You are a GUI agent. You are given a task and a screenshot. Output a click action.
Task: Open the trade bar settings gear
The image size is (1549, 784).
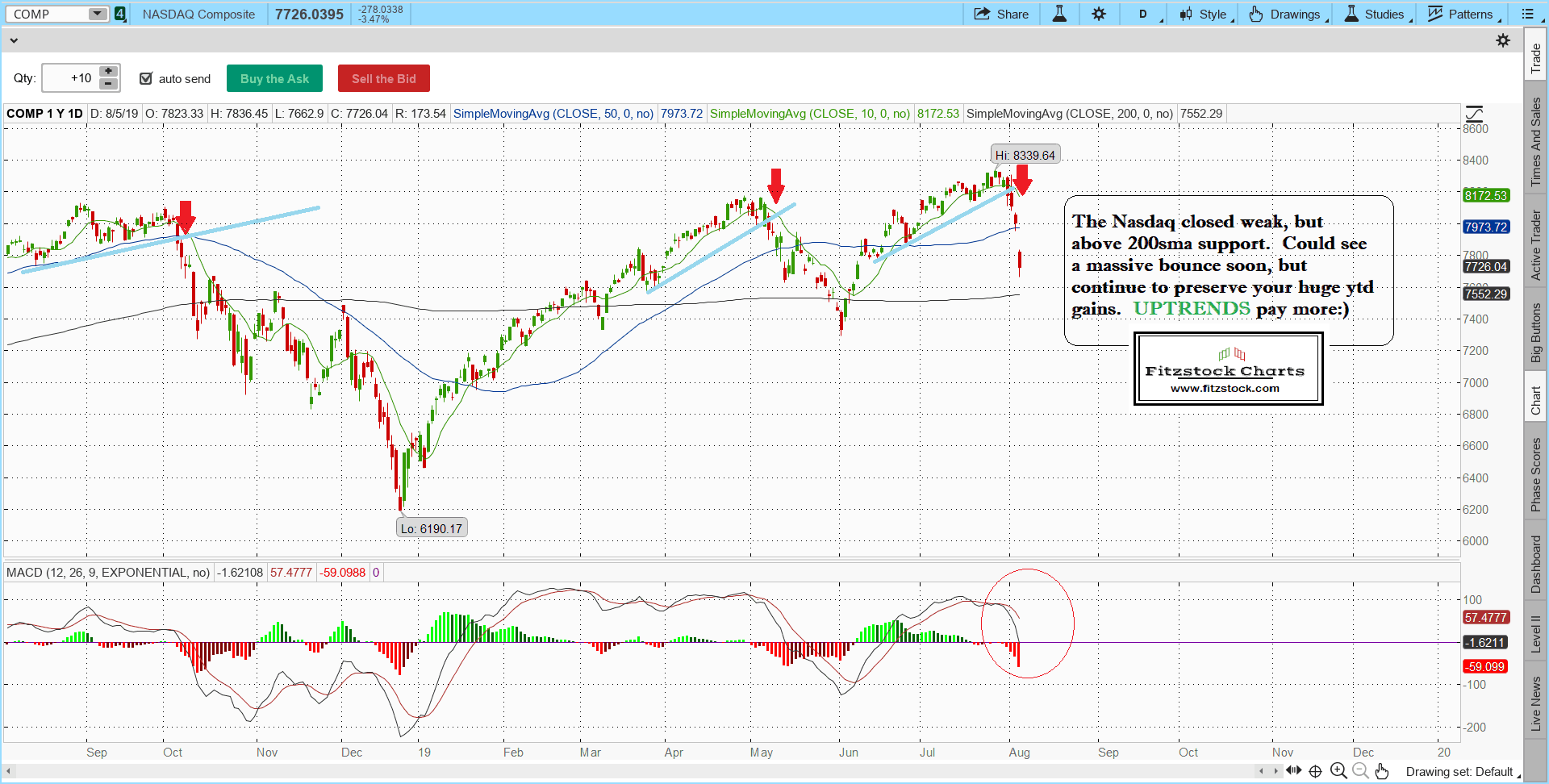tap(1503, 40)
